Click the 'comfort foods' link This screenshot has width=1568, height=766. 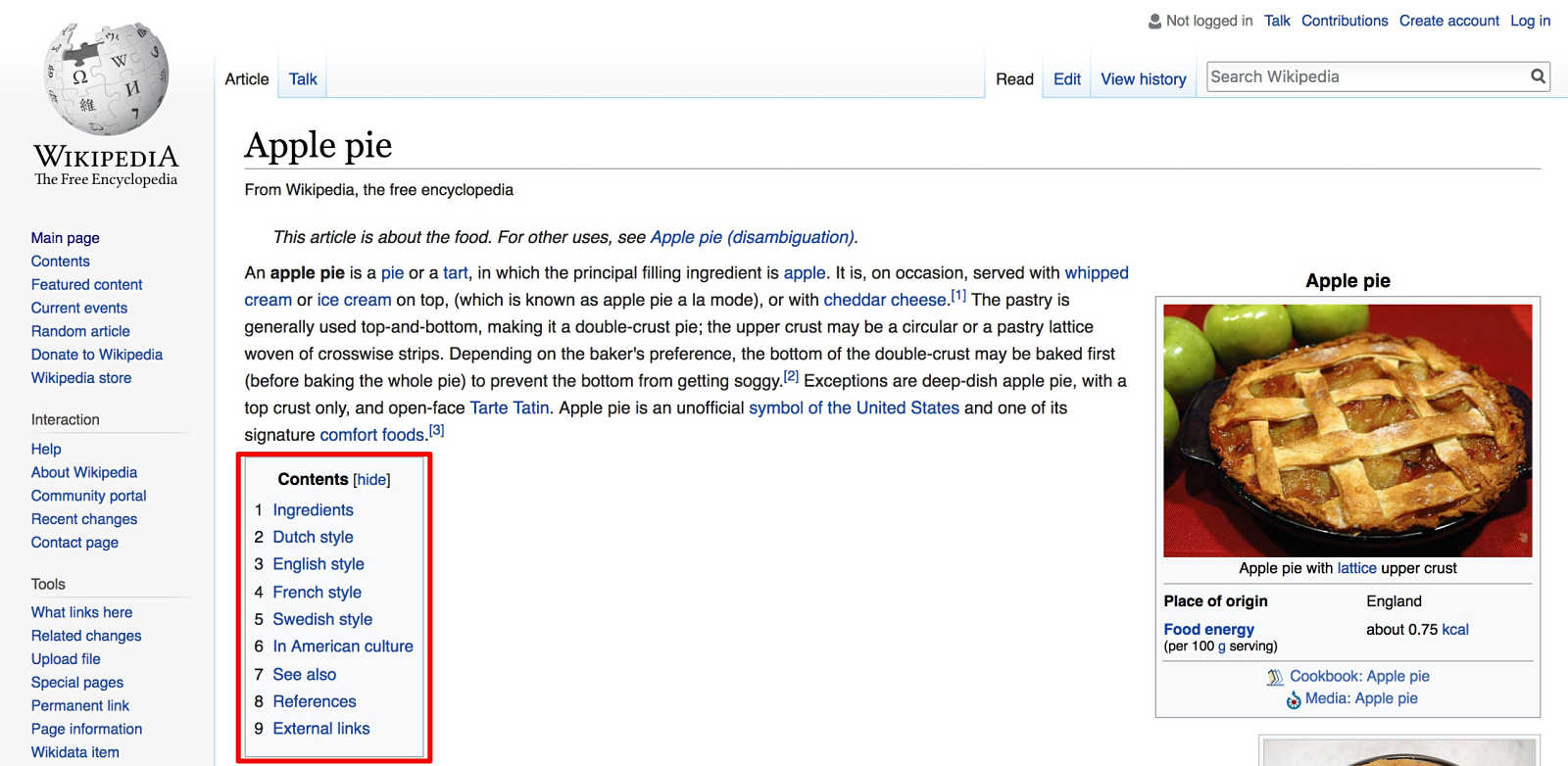pos(372,435)
